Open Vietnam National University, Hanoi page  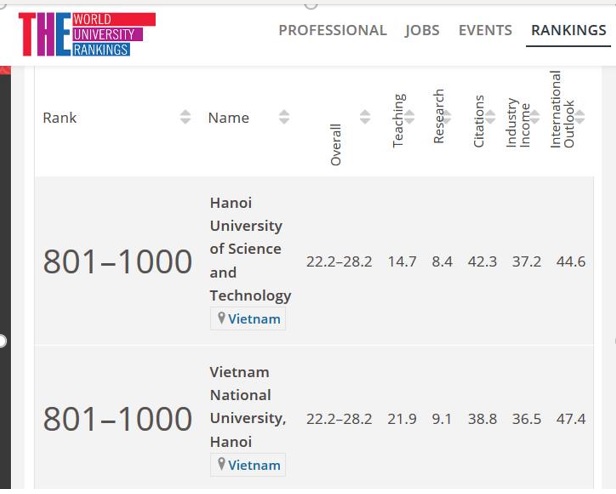coord(248,407)
